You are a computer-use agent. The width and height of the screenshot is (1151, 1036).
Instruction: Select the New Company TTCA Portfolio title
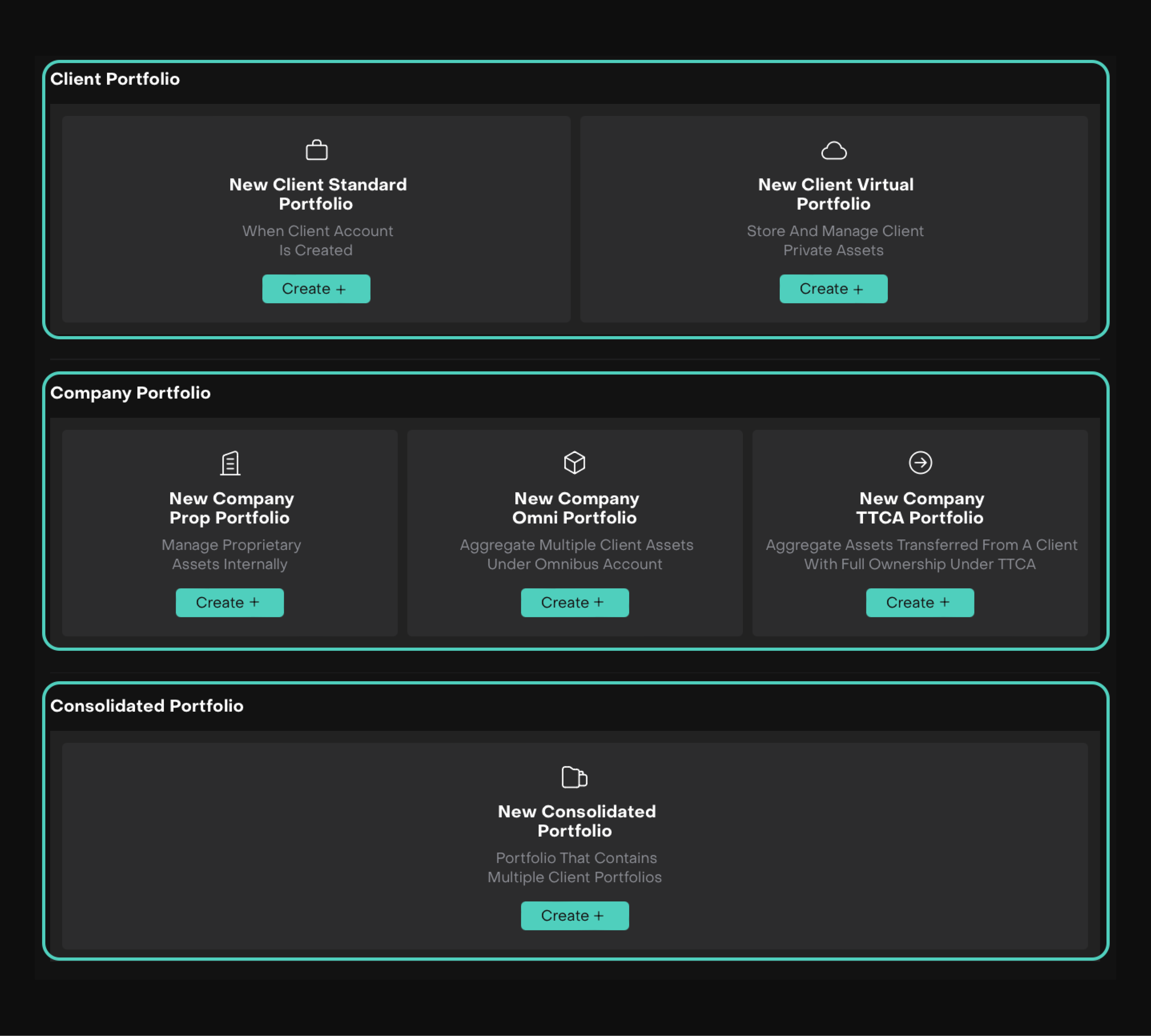point(920,508)
